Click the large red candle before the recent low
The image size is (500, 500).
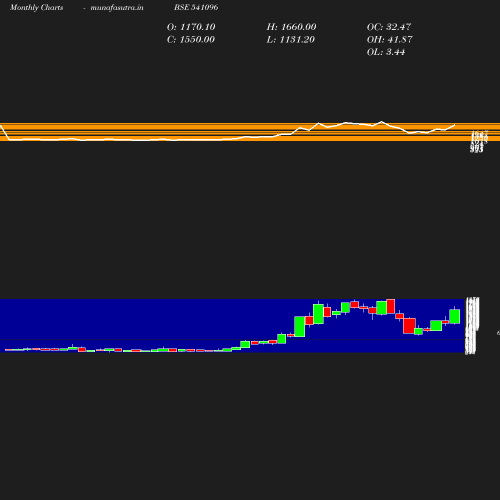tap(409, 326)
